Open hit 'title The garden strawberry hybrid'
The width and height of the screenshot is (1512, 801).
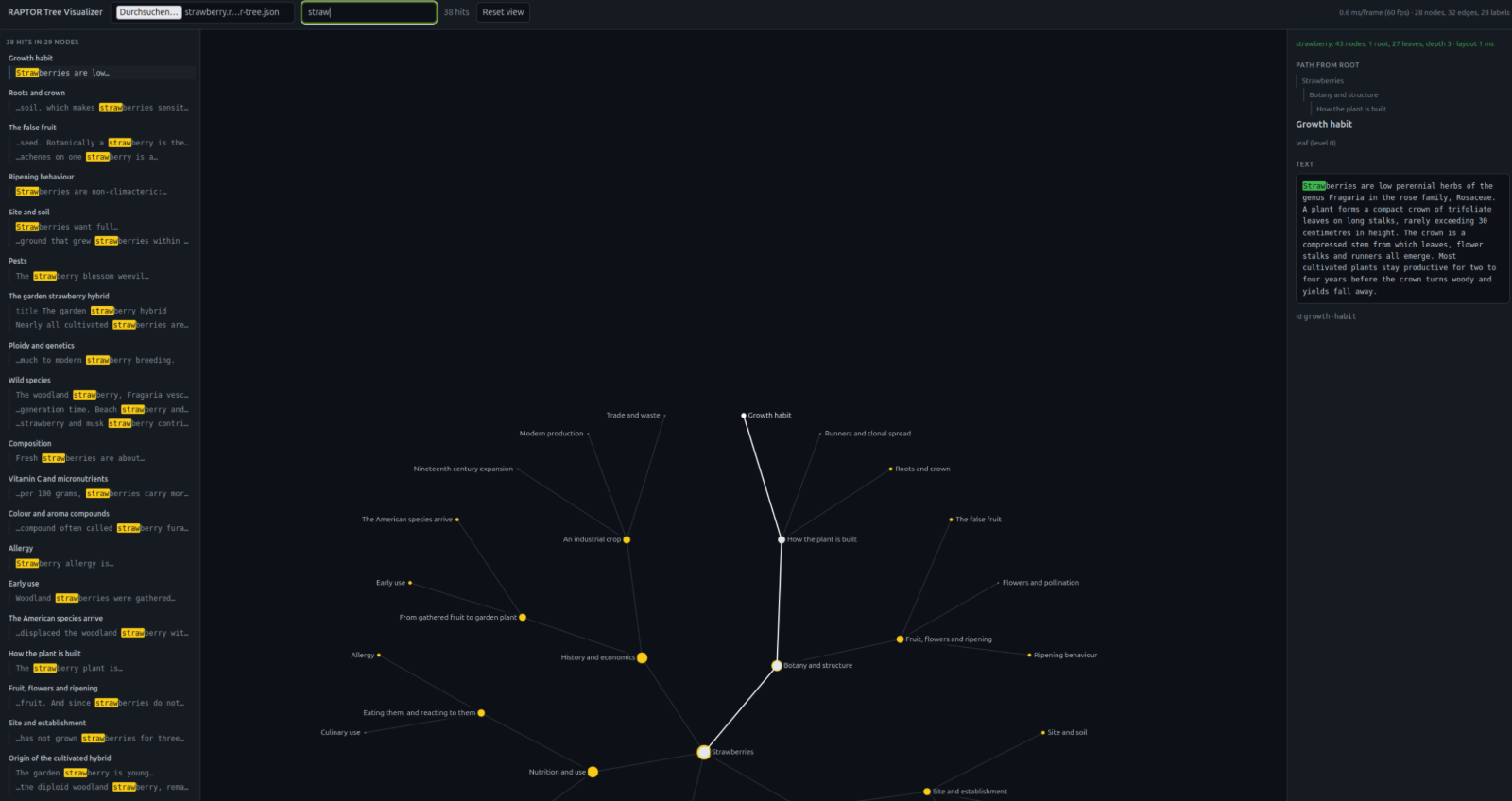pyautogui.click(x=103, y=311)
